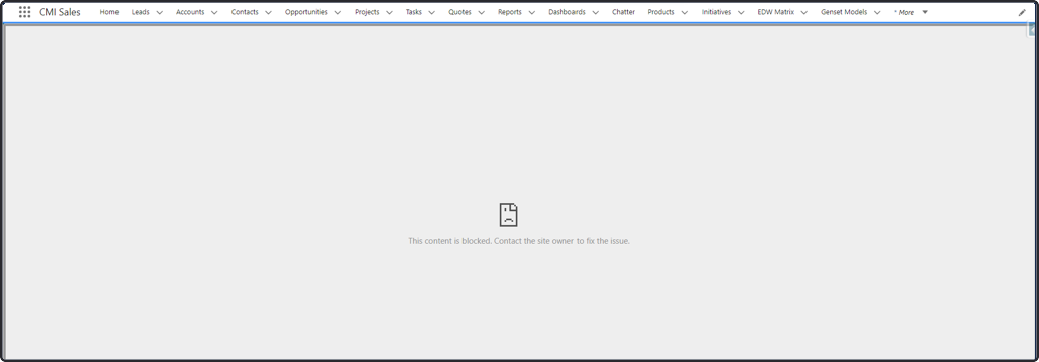This screenshot has height=362, width=1039.
Task: Open the Genset Models tab
Action: (x=844, y=12)
